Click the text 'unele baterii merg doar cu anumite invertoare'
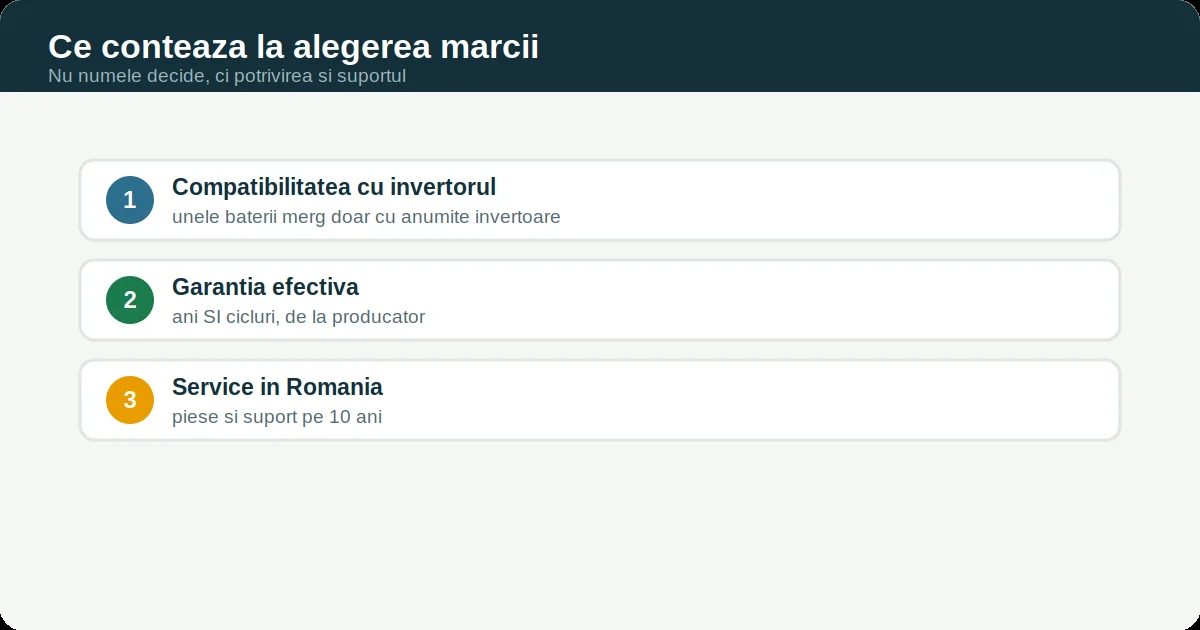 tap(366, 217)
